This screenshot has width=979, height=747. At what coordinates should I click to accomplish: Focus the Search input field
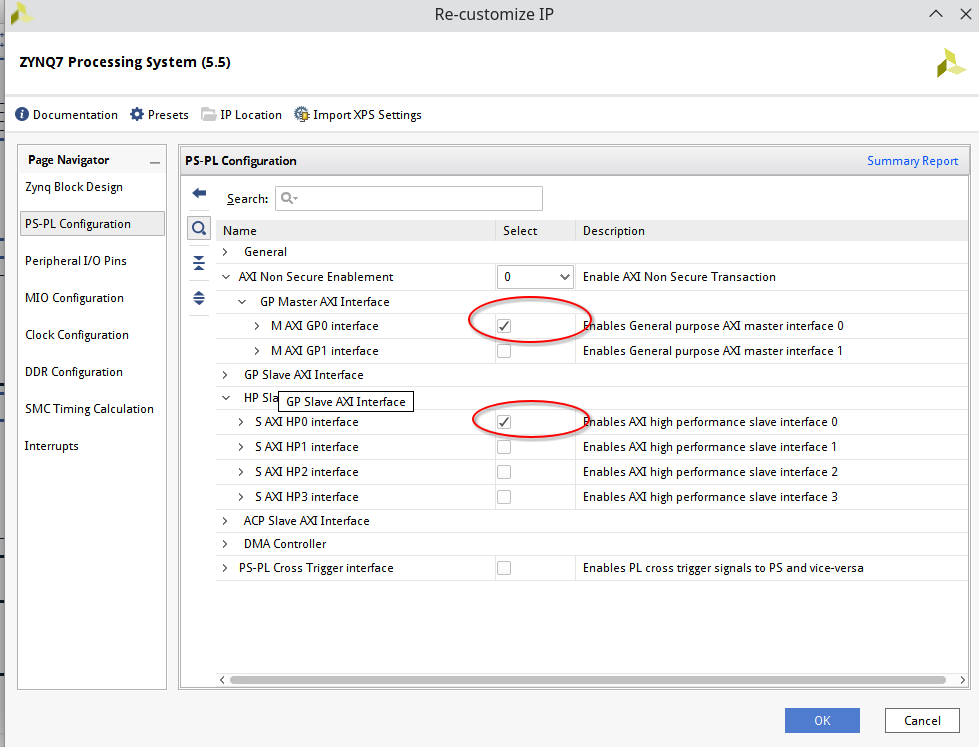tap(409, 198)
